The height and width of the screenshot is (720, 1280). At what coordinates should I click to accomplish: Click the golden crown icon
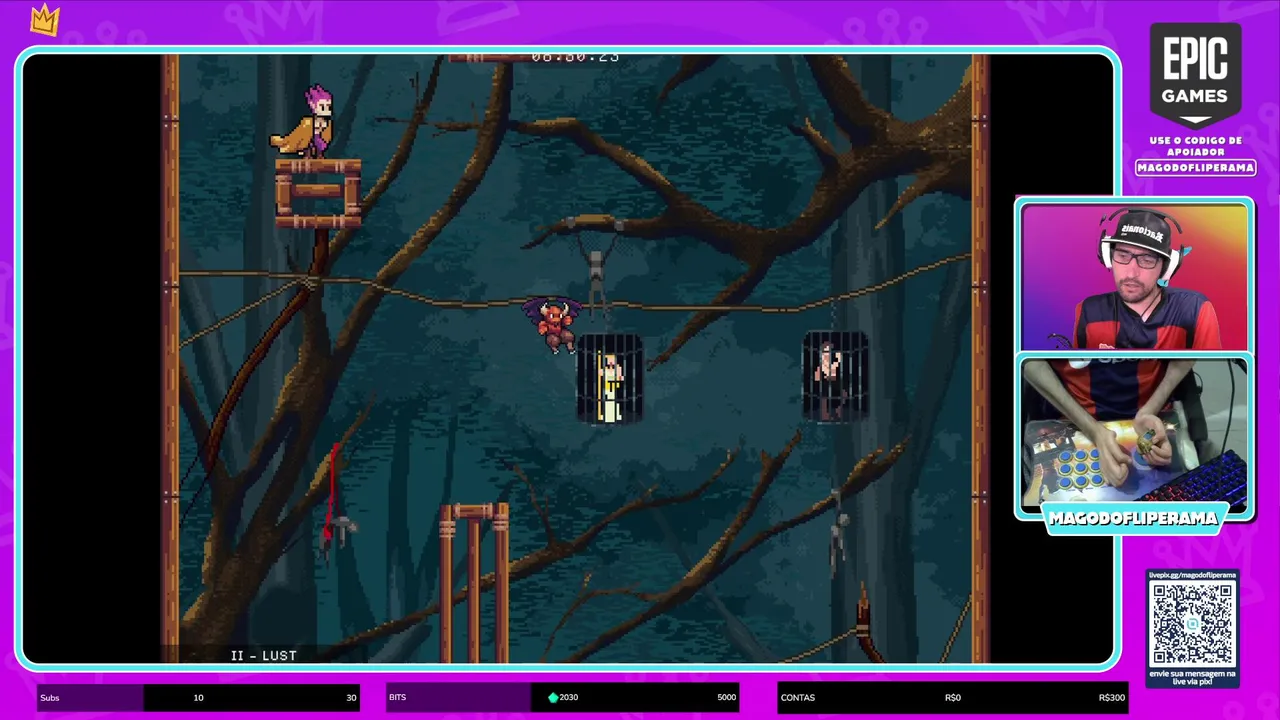45,19
